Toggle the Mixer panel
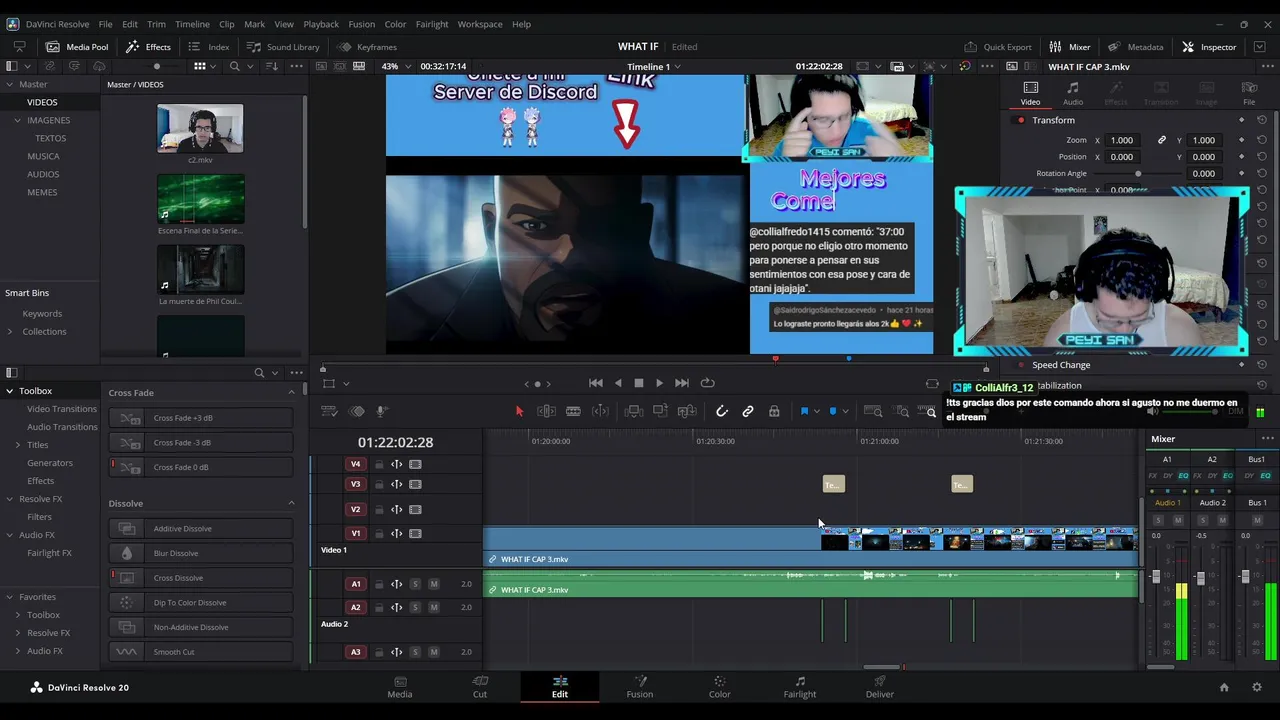Screen dimensions: 1280x720 (x=1070, y=47)
